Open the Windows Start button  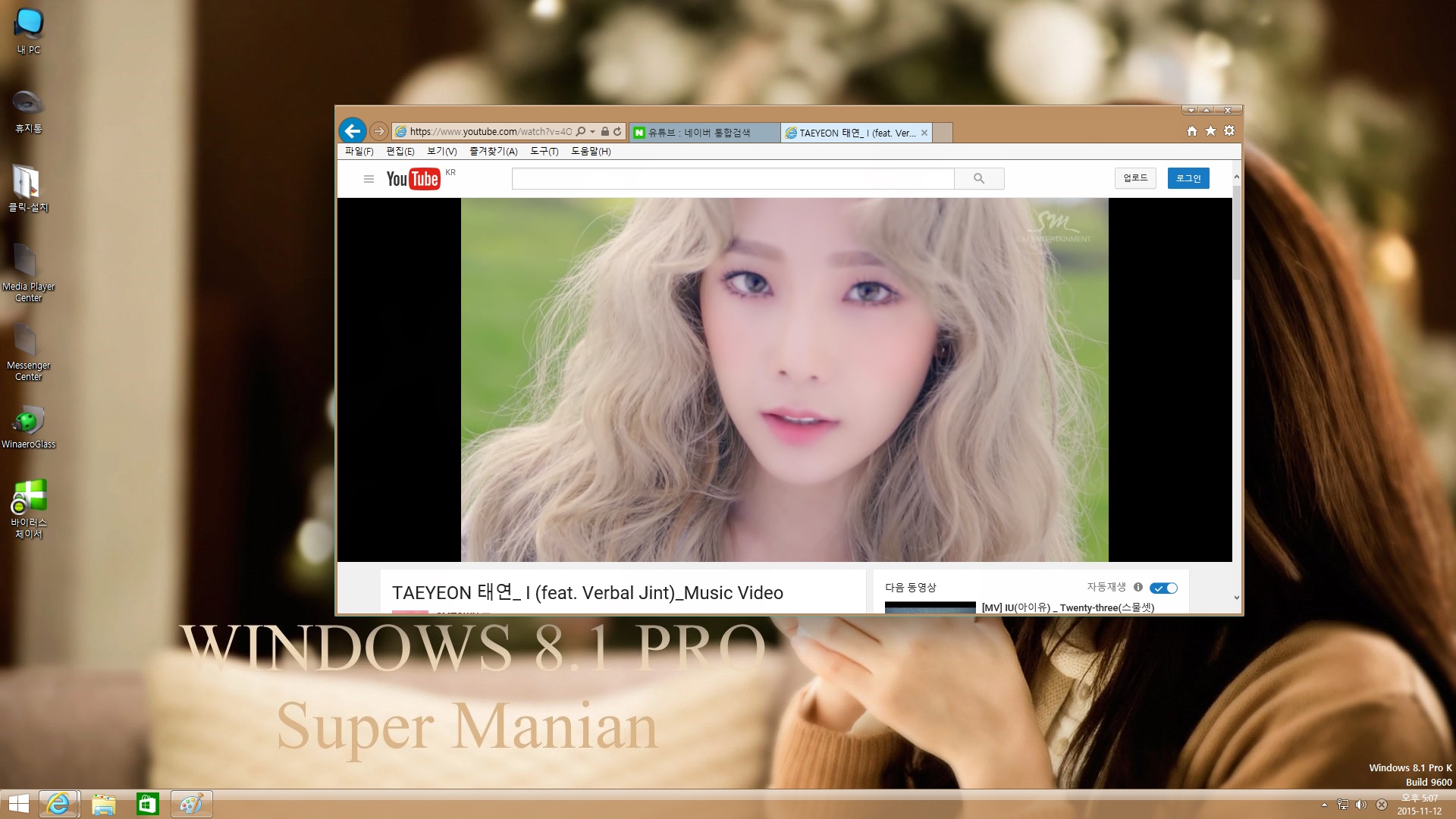click(x=17, y=804)
